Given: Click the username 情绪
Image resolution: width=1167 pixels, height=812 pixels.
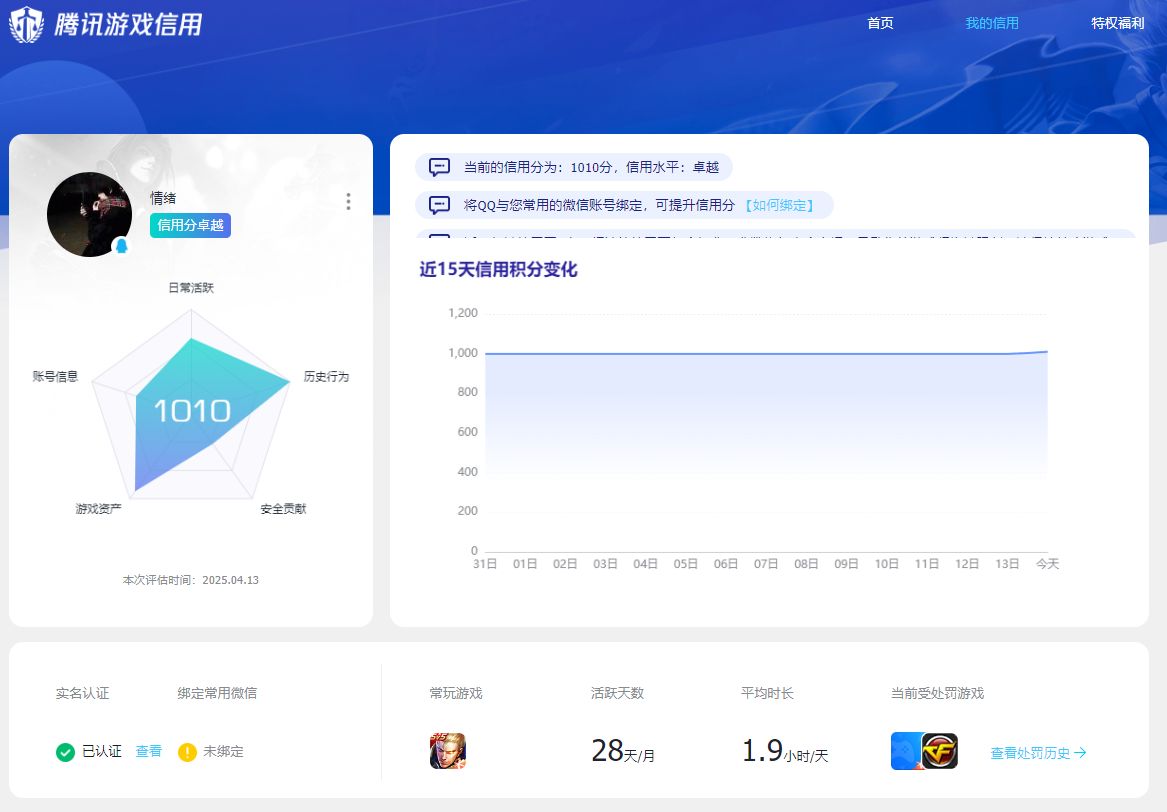Looking at the screenshot, I should point(163,198).
